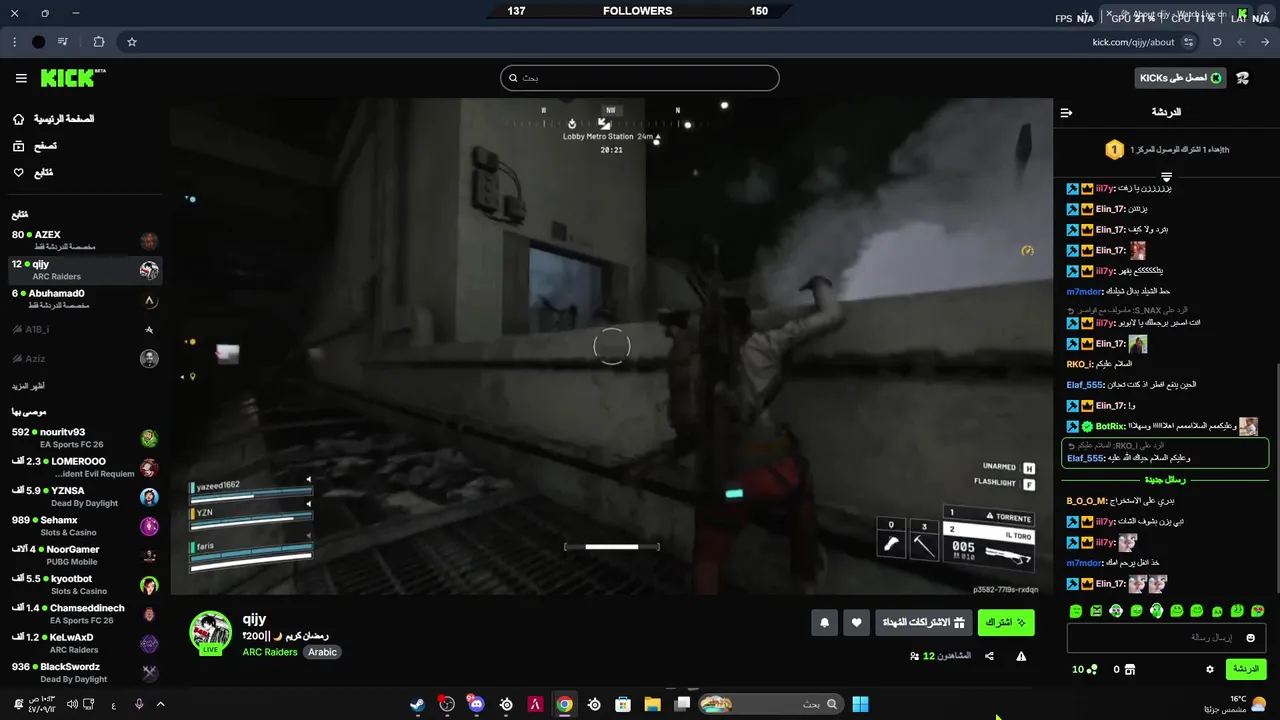Open recommended channel NoorGamer
The height and width of the screenshot is (720, 1280).
tap(85, 555)
